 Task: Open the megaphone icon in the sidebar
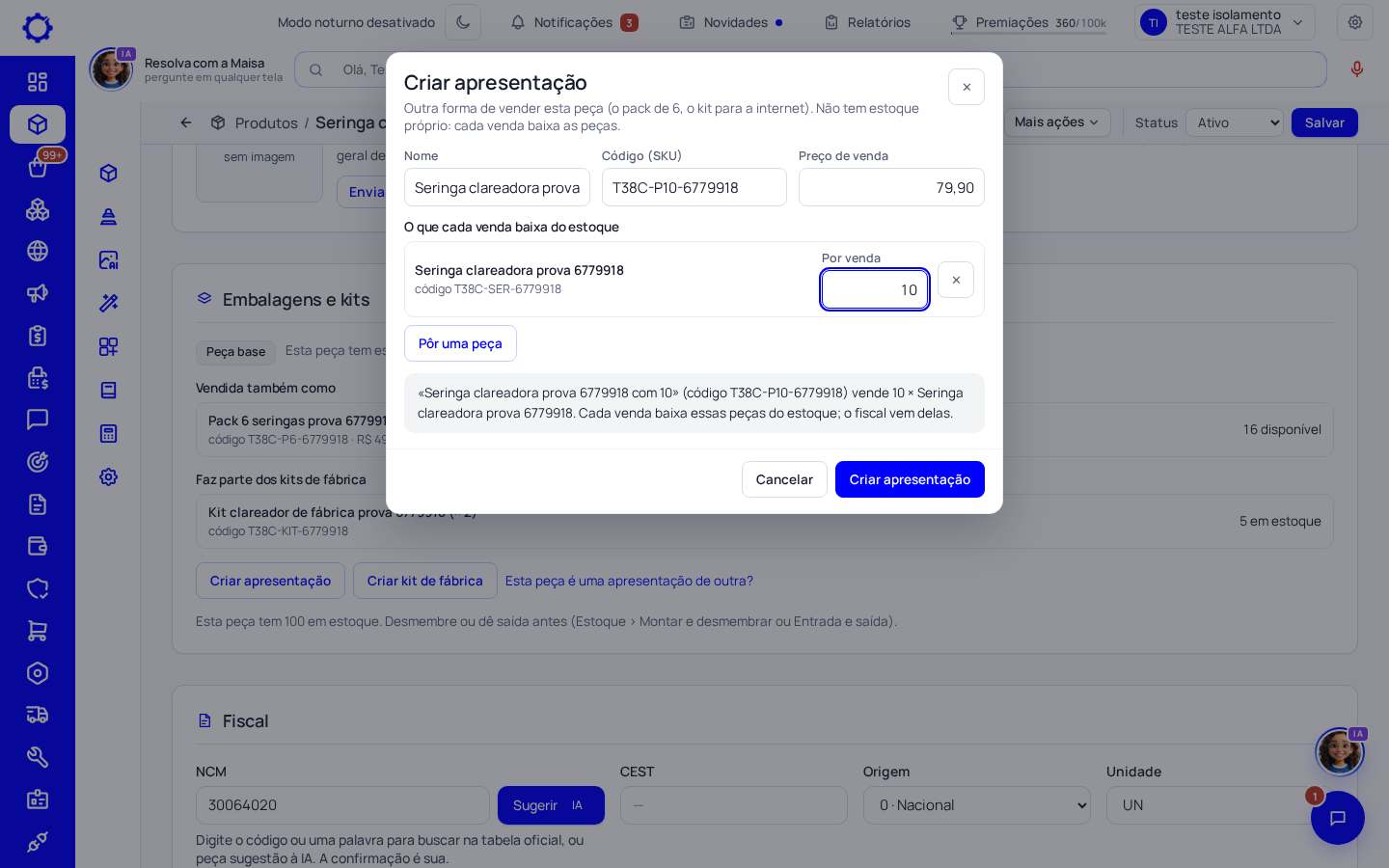[x=38, y=293]
